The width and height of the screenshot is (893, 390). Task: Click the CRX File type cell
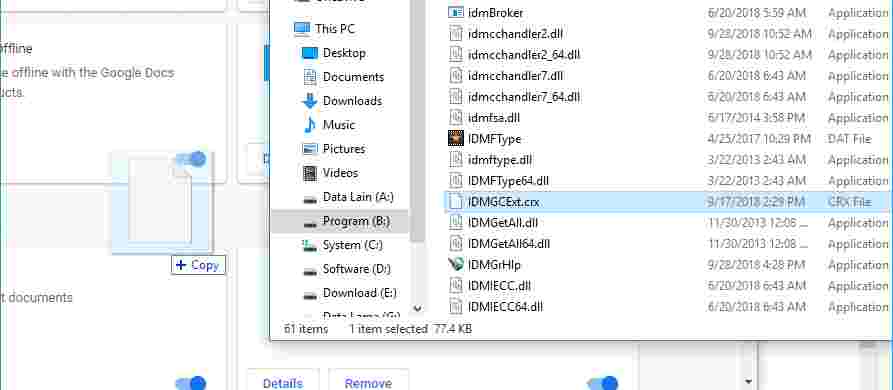pos(850,202)
